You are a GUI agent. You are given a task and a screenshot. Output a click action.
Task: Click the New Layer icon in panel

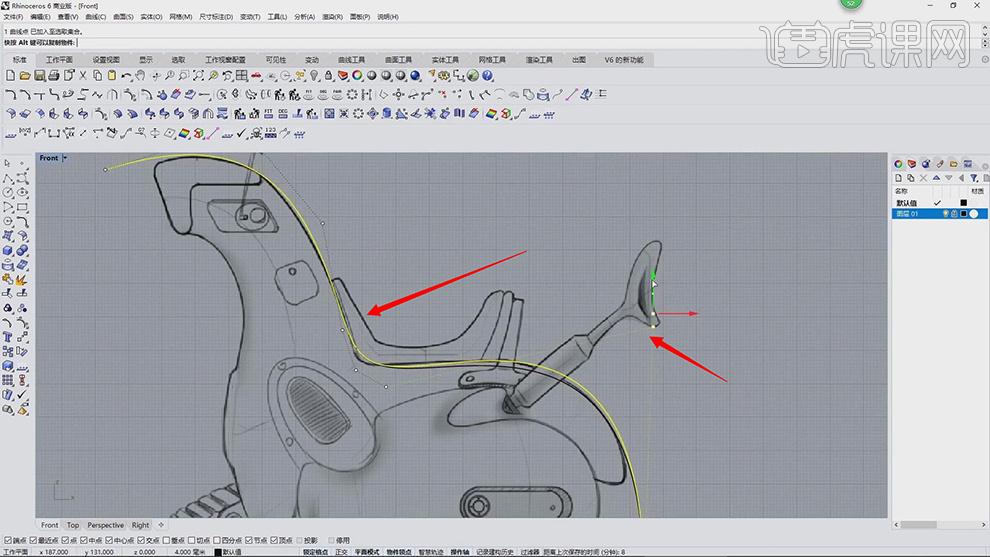point(898,178)
